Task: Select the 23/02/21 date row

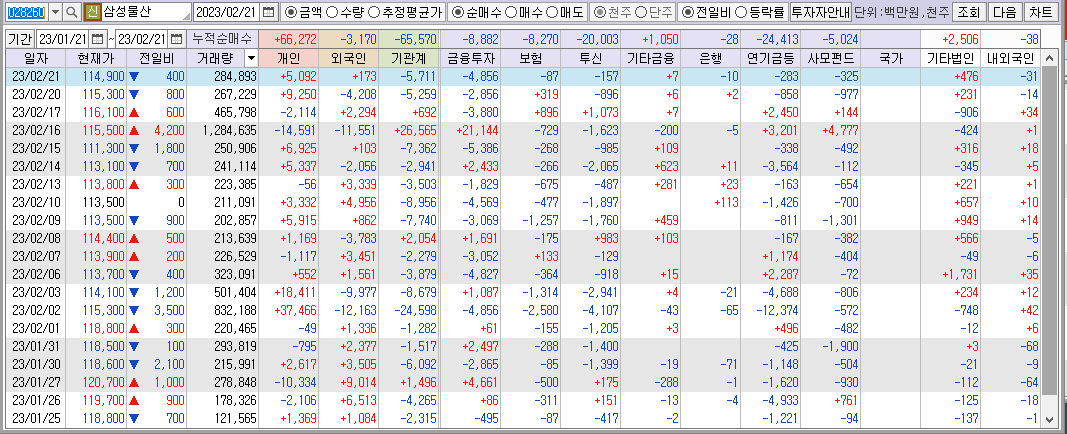Action: click(524, 76)
